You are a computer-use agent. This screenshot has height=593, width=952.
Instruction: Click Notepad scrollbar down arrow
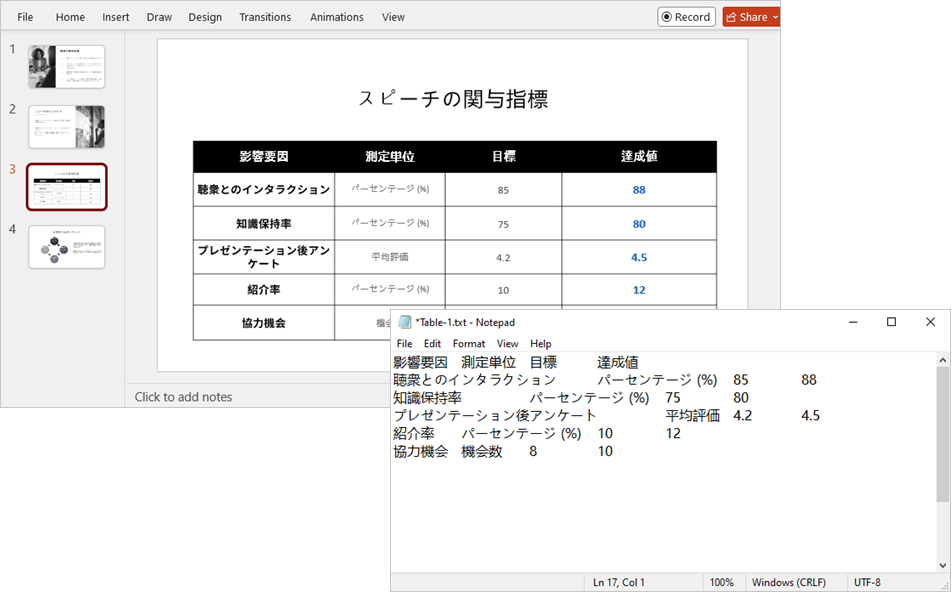(x=943, y=566)
